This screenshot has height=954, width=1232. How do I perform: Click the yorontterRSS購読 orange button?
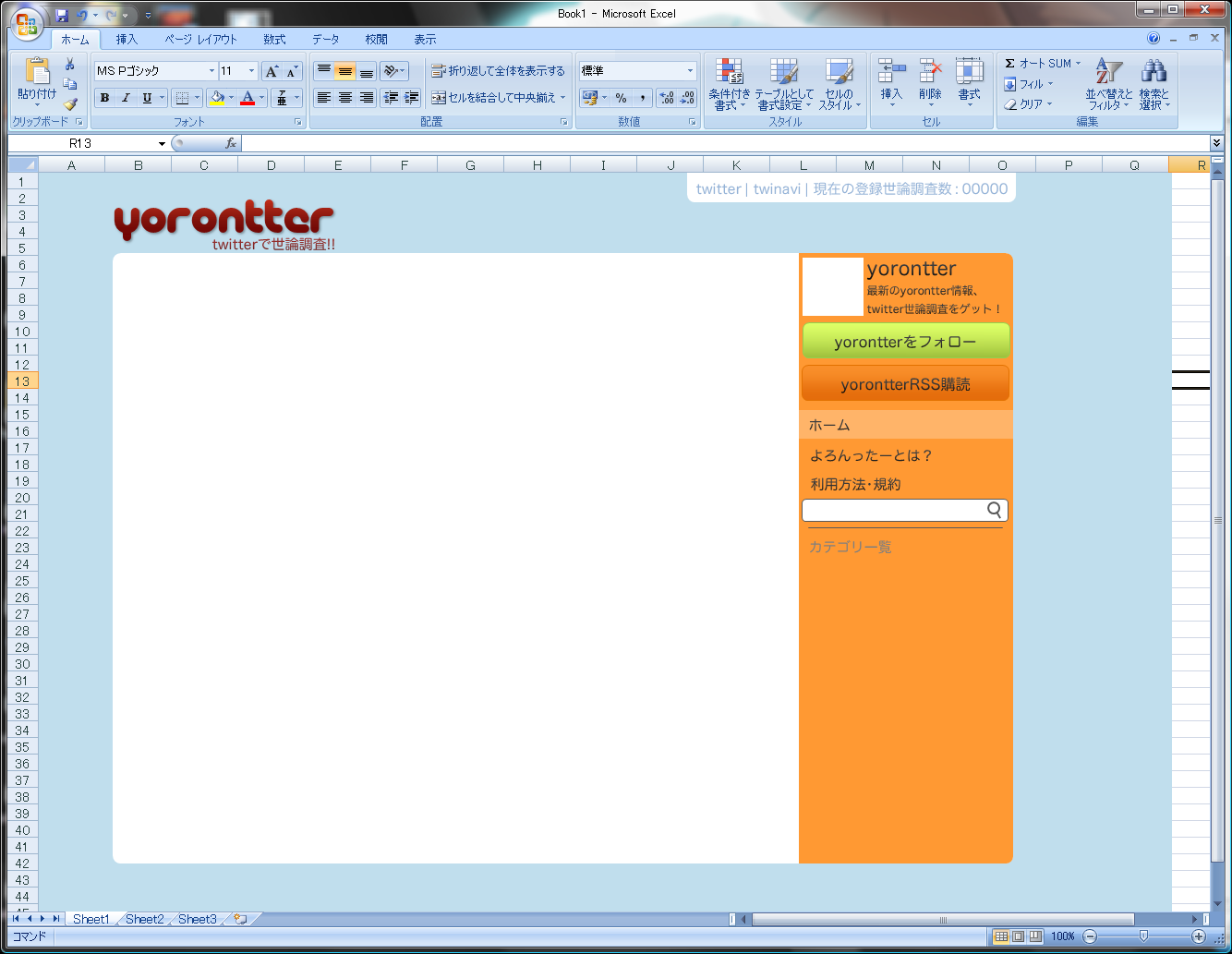[905, 383]
